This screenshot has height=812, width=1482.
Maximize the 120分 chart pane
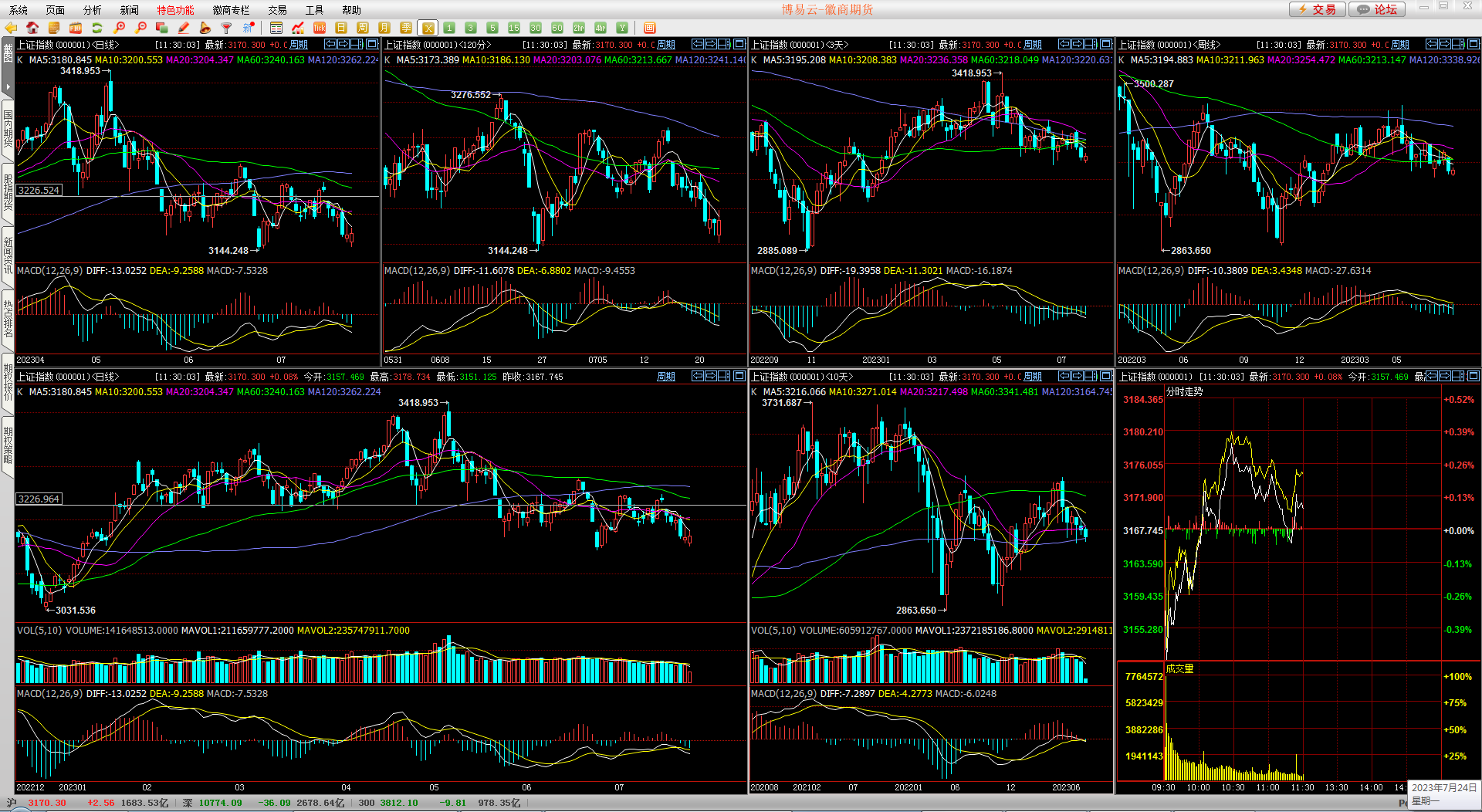pyautogui.click(x=739, y=44)
